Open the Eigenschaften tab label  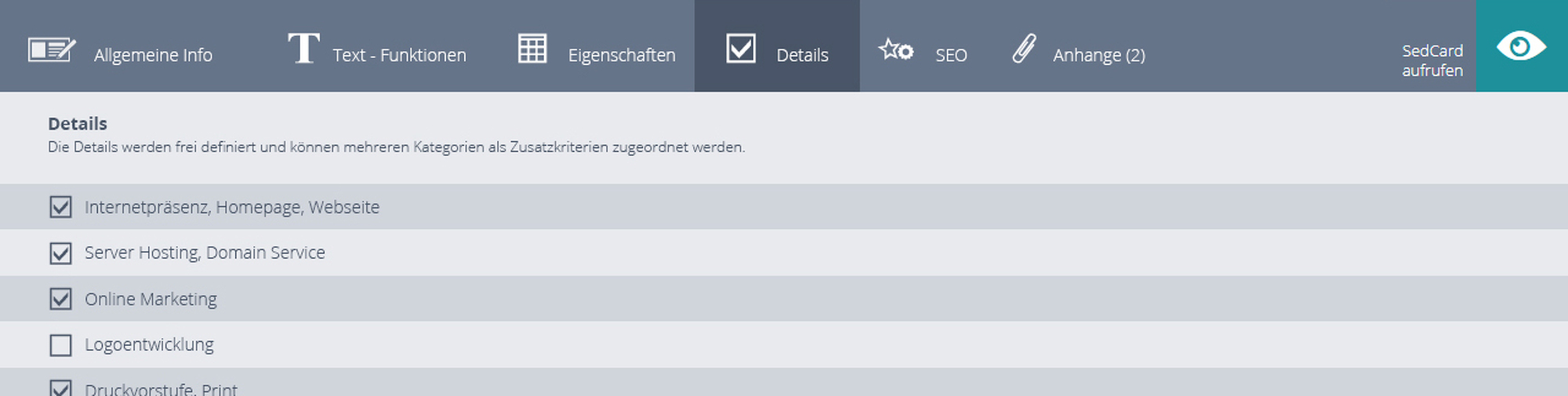pyautogui.click(x=622, y=56)
